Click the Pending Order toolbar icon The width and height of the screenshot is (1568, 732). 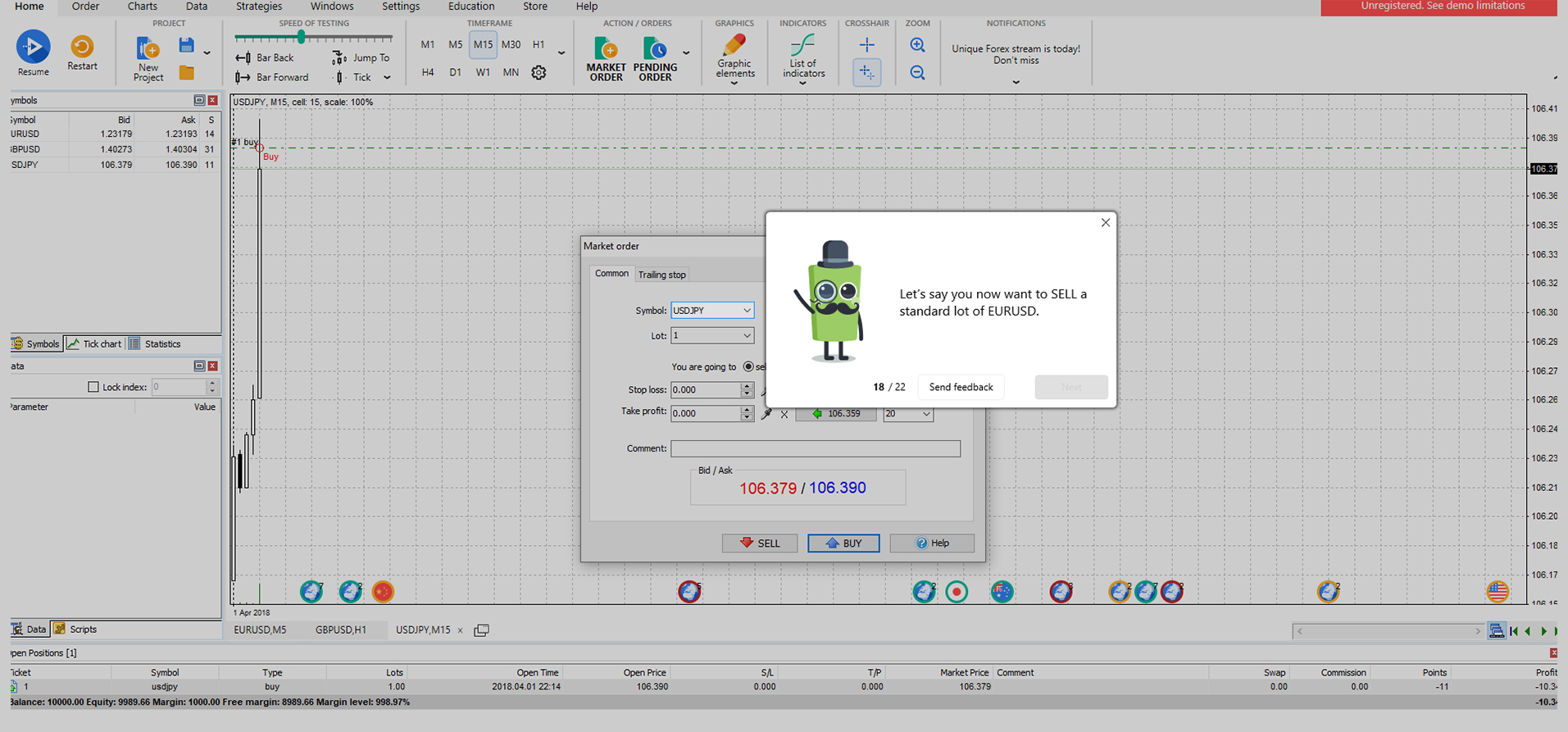(x=655, y=48)
